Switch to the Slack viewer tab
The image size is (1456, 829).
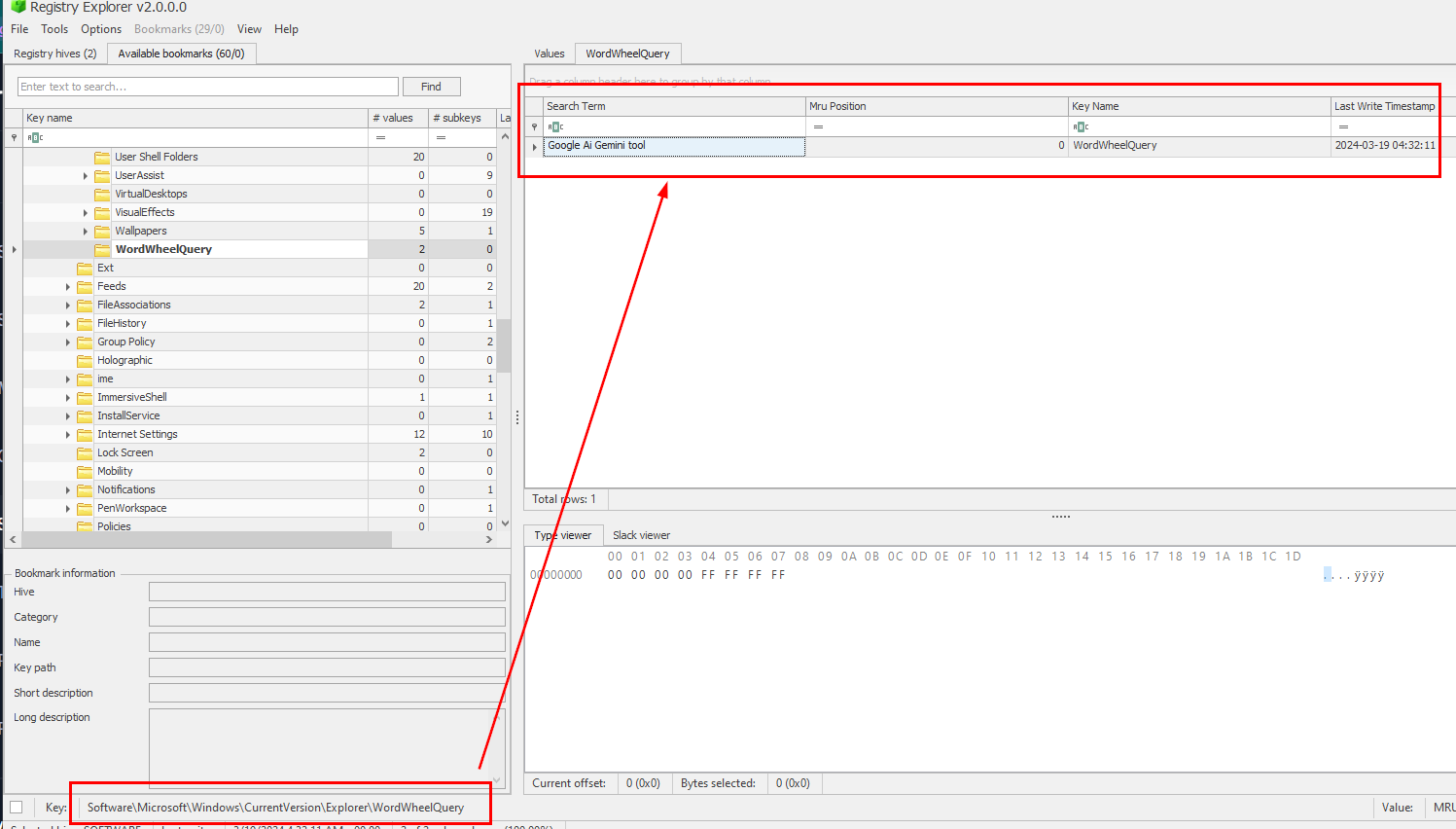[641, 535]
